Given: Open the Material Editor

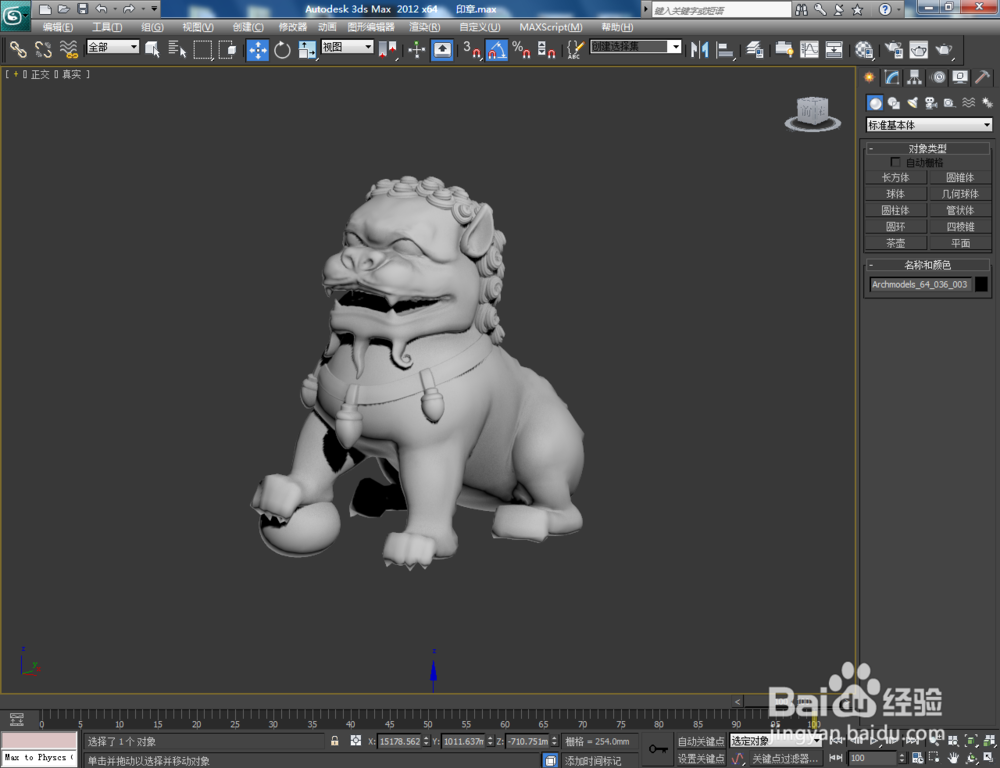Looking at the screenshot, I should click(x=864, y=50).
